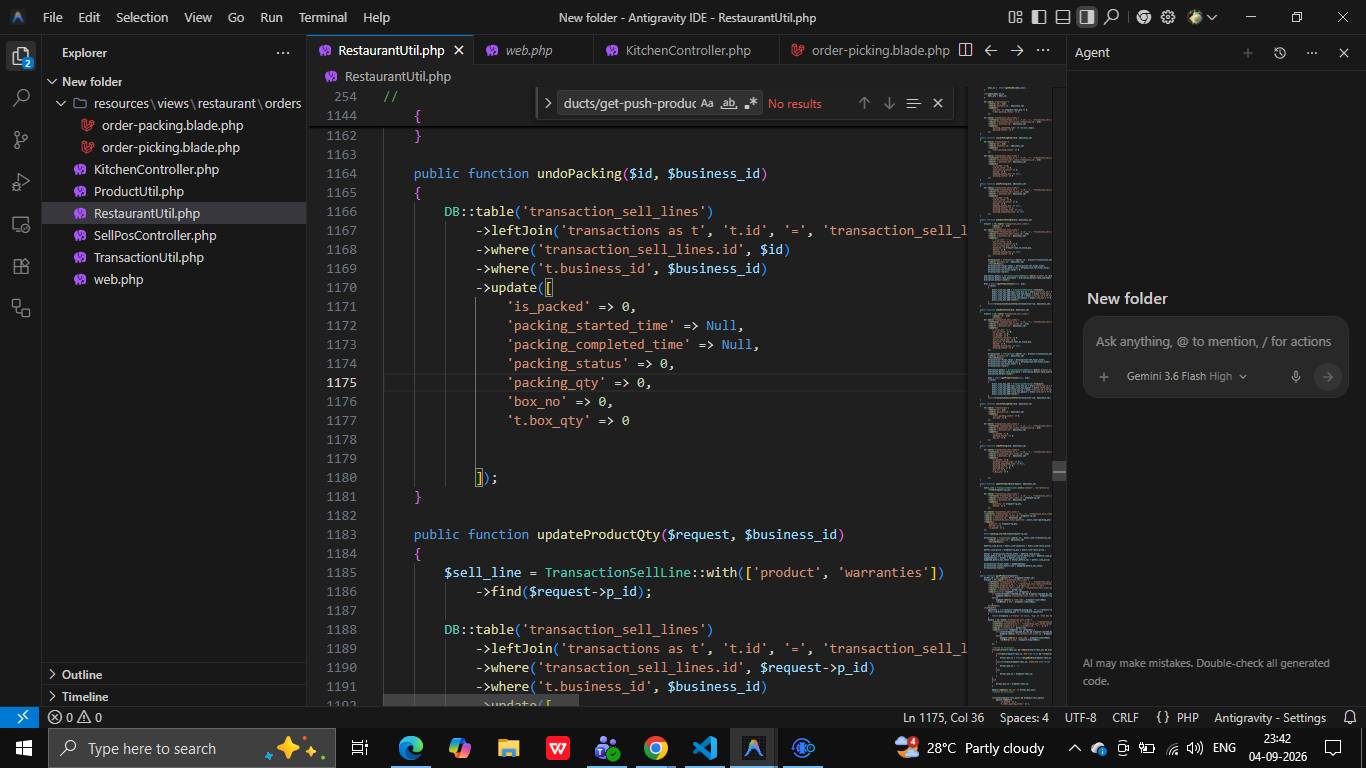1366x768 pixels.
Task: Click the editor vertical scrollbar thumb
Action: click(x=1059, y=470)
